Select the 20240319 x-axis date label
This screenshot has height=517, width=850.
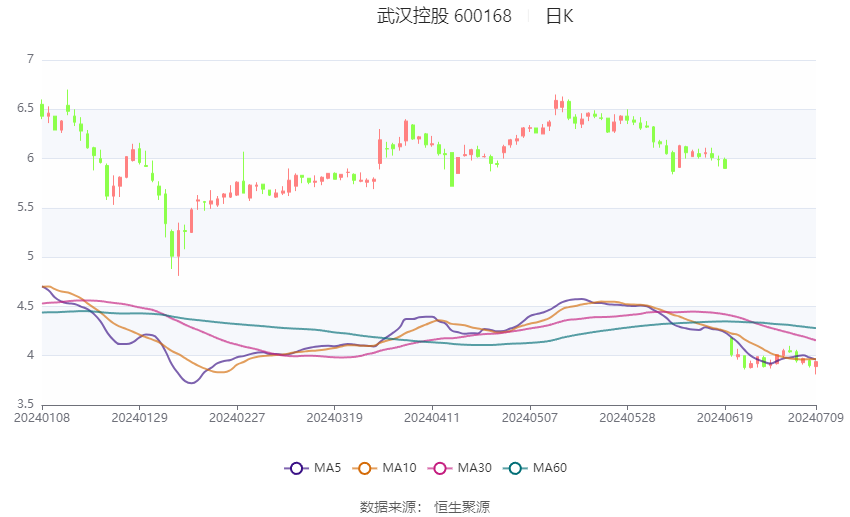(x=334, y=418)
